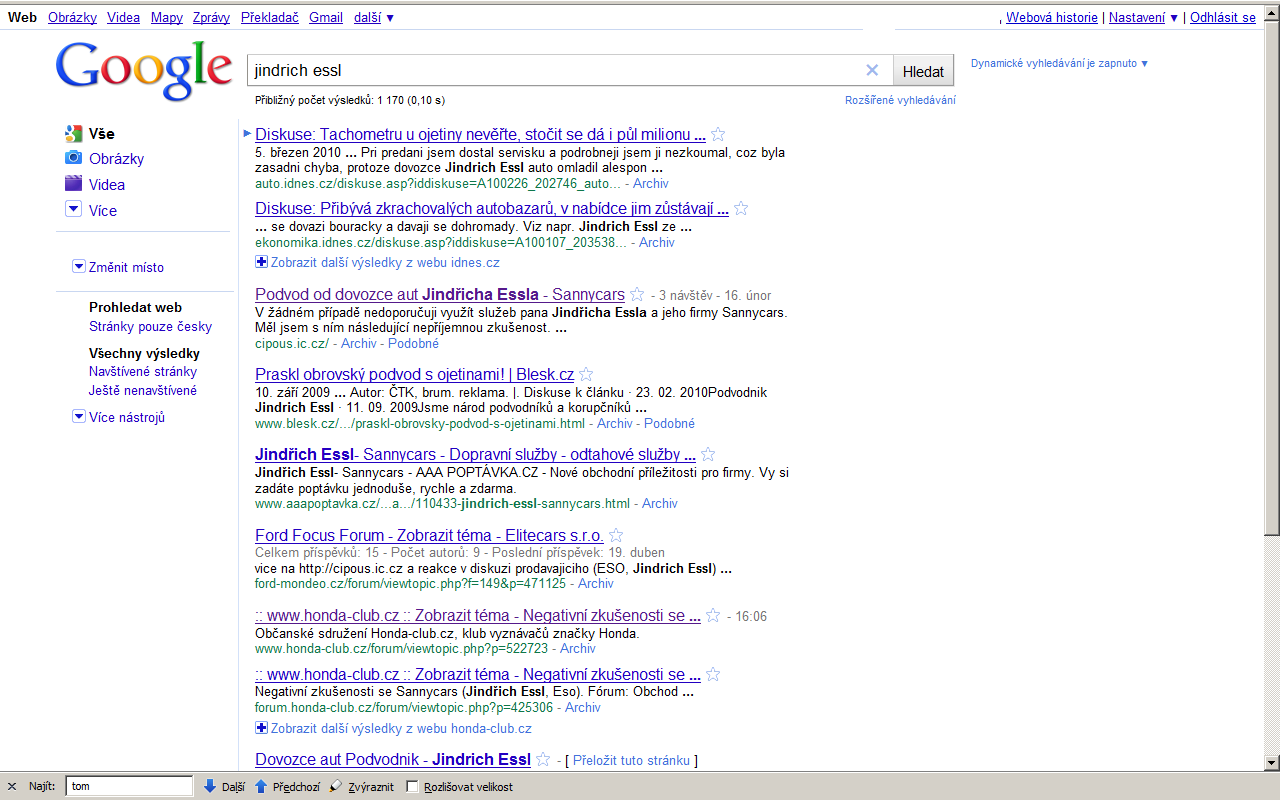Click the vertical page scrollbar
This screenshot has width=1280, height=800.
1271,300
